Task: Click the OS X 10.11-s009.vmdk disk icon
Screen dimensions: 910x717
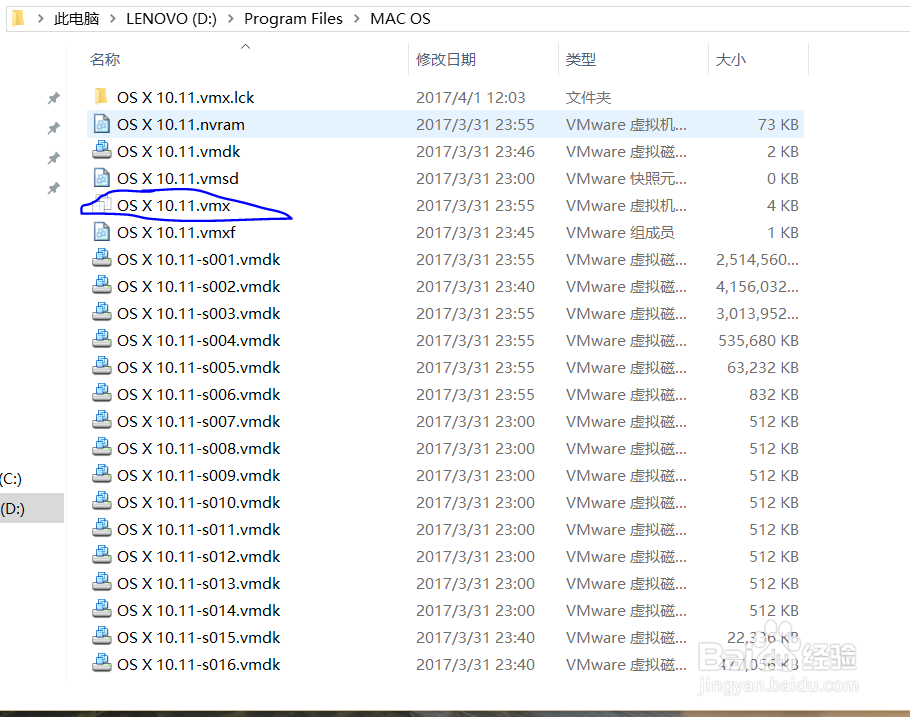Action: 102,474
